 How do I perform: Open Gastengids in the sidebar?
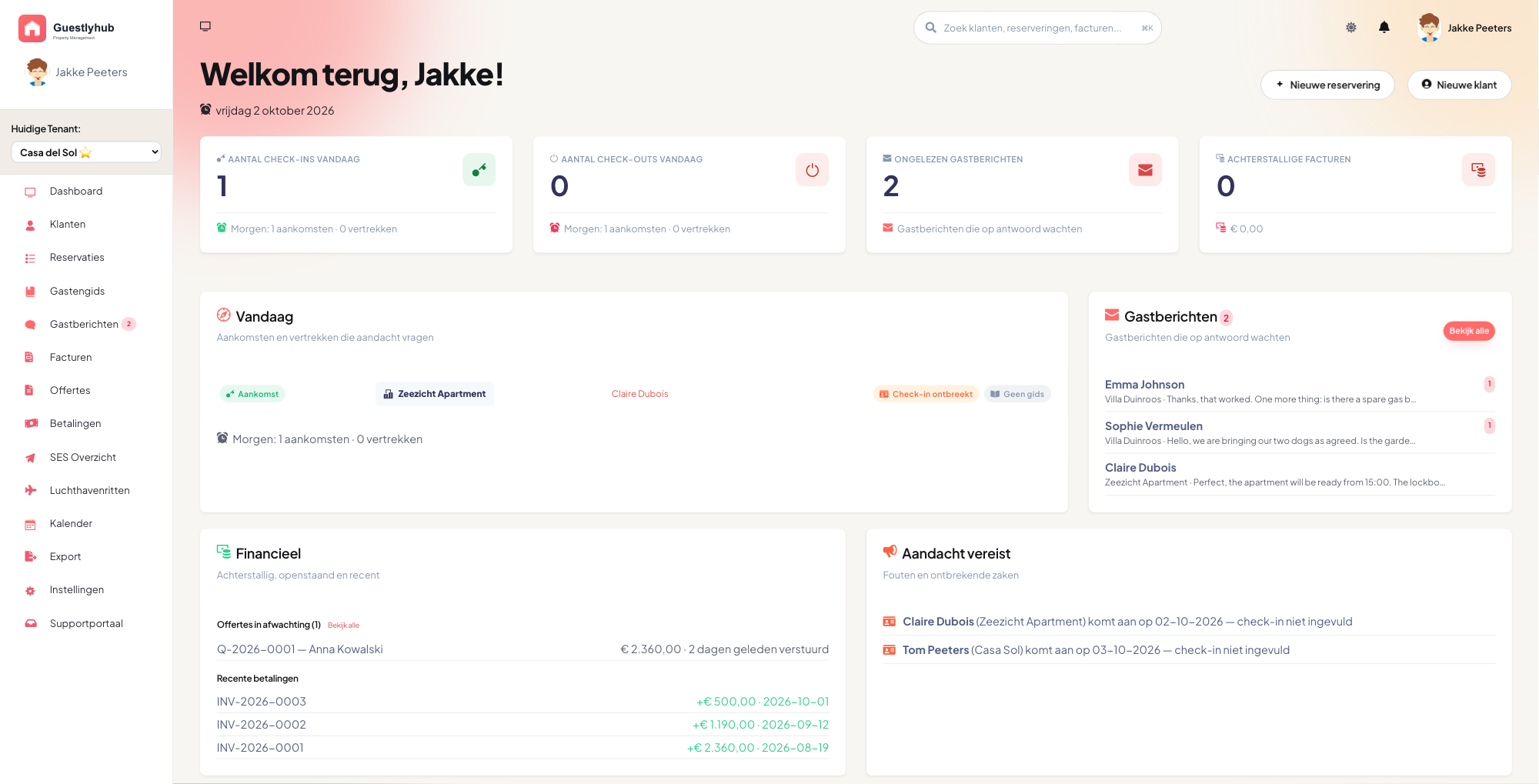[77, 291]
